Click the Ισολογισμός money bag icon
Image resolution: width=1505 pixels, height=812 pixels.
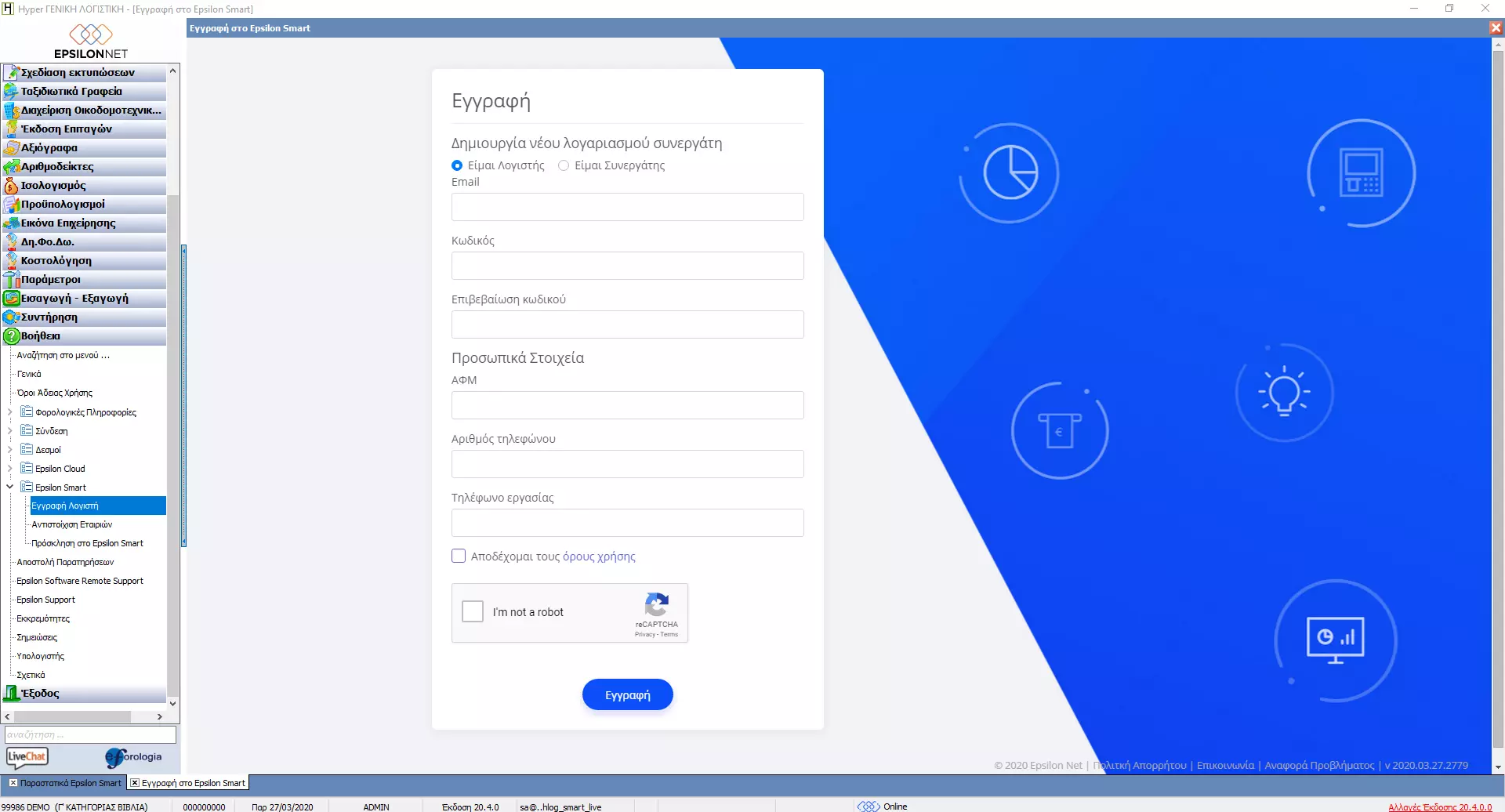click(11, 186)
